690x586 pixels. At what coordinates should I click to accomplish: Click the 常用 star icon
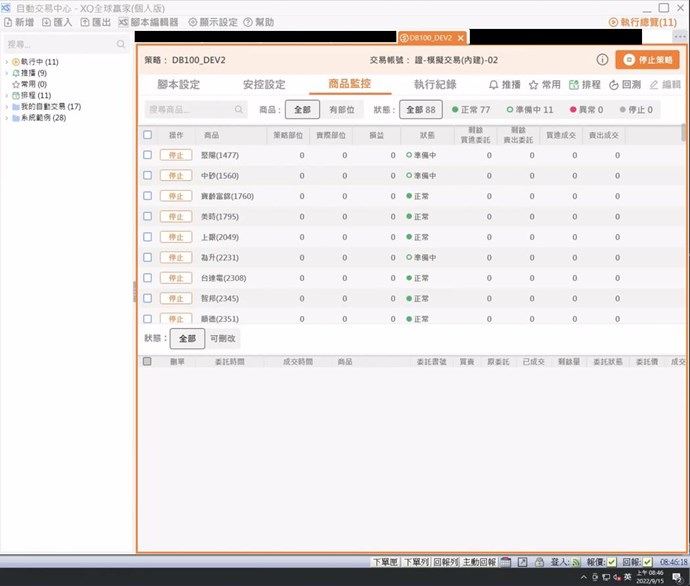533,85
